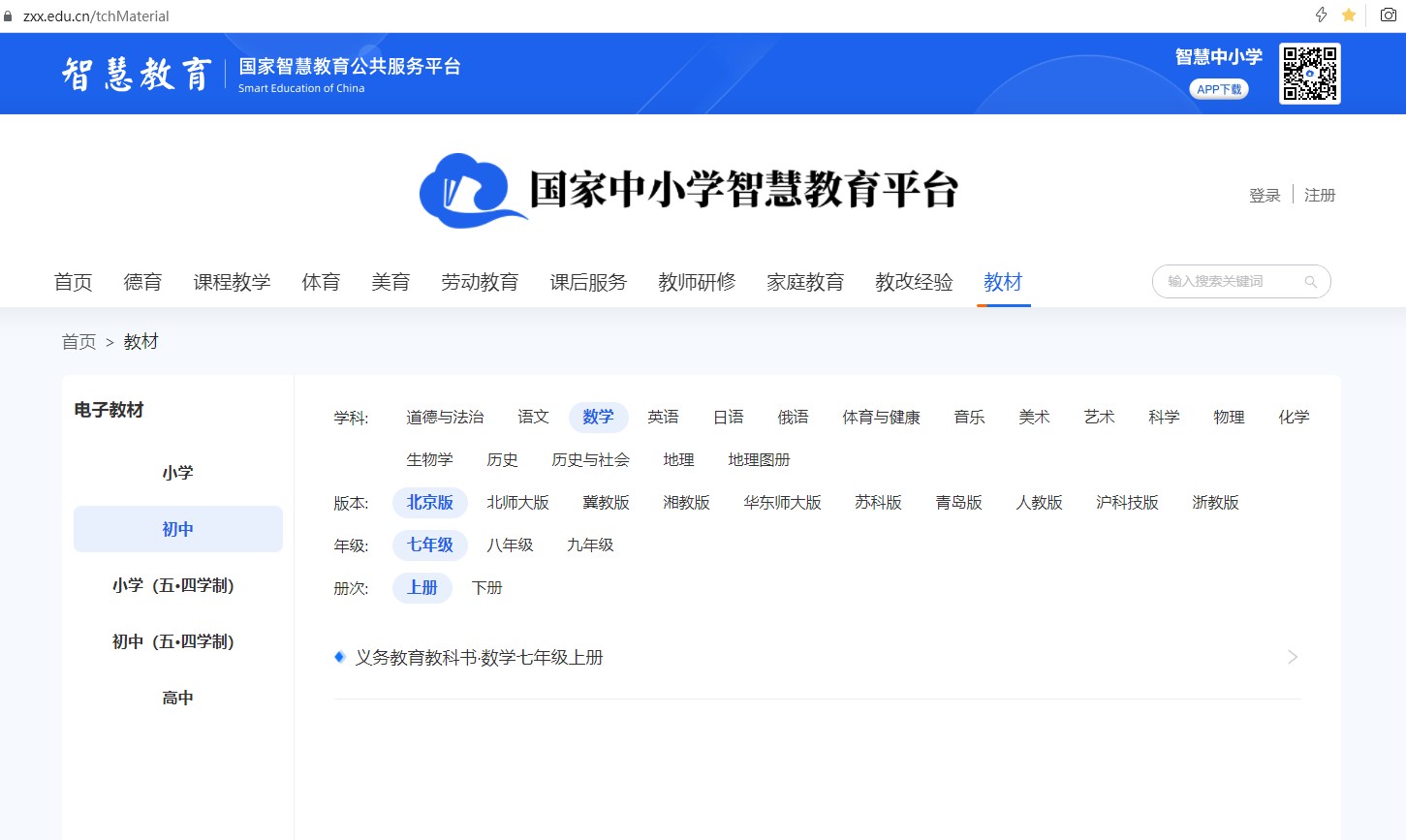
Task: Click the APP下载 button
Action: click(x=1219, y=89)
